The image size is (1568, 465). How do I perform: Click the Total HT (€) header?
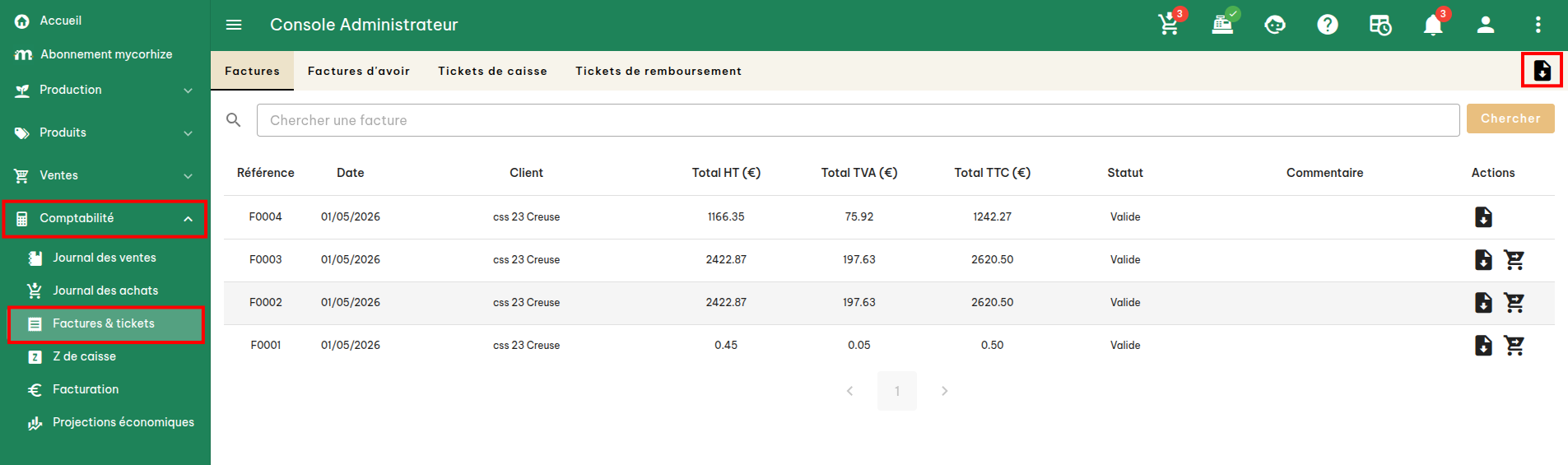tap(726, 173)
